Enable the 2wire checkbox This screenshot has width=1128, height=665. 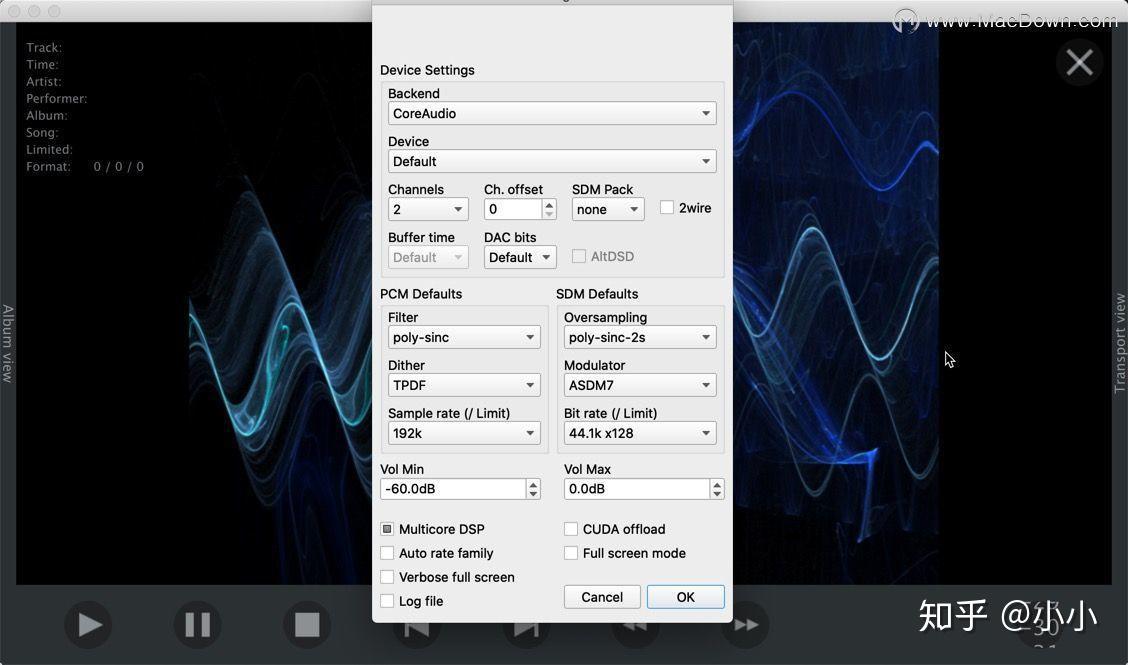pyautogui.click(x=668, y=208)
